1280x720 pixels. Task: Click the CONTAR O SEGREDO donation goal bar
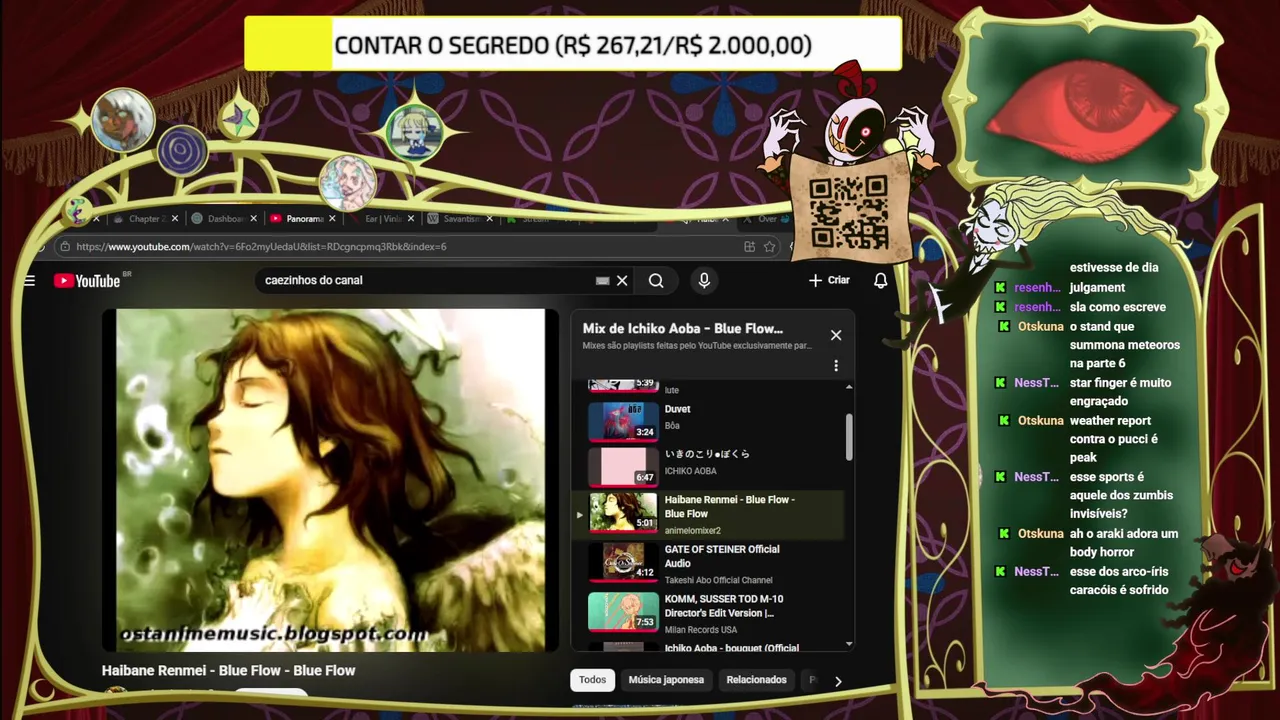pyautogui.click(x=573, y=45)
